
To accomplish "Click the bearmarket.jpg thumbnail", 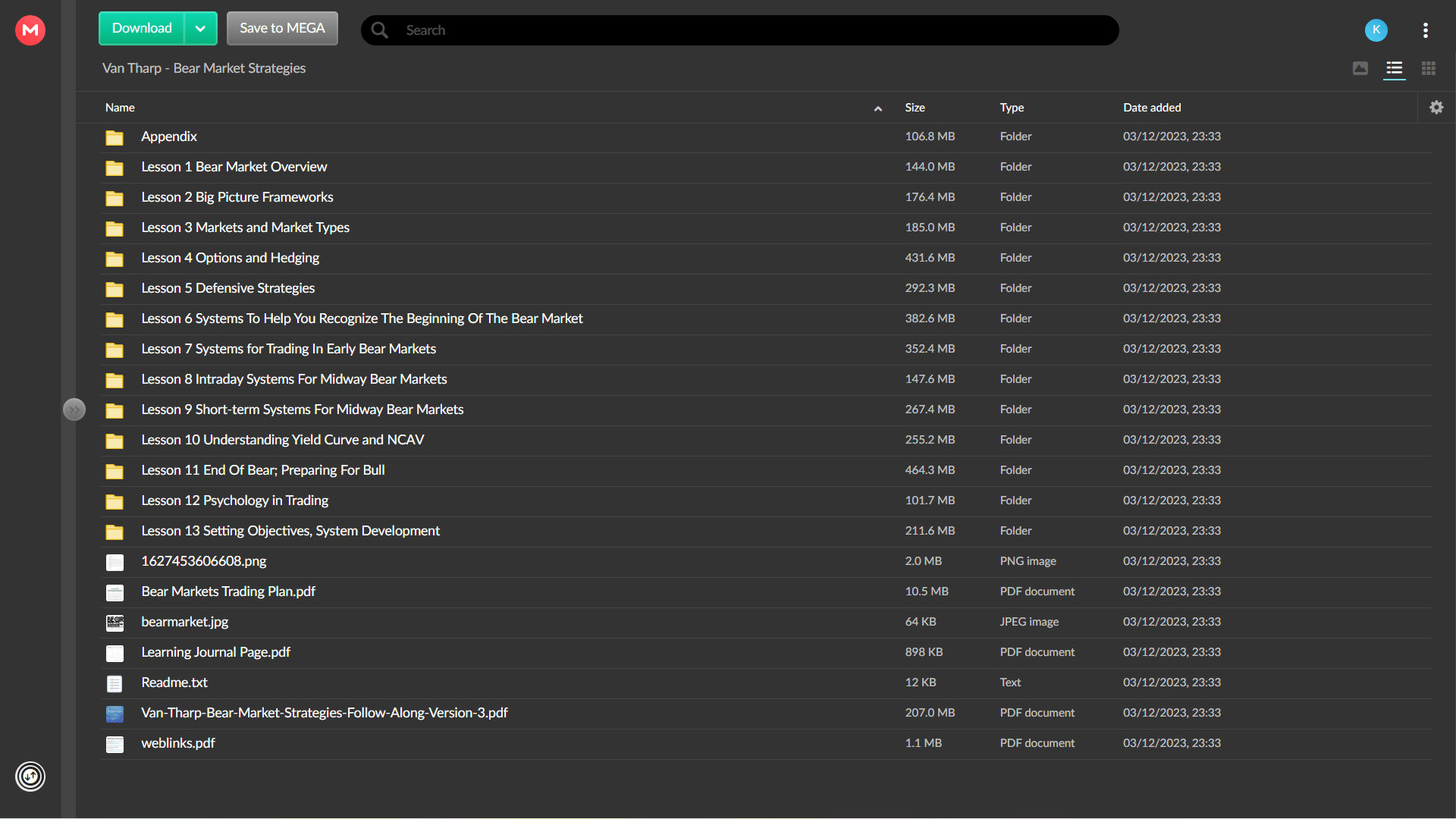I will pyautogui.click(x=115, y=623).
